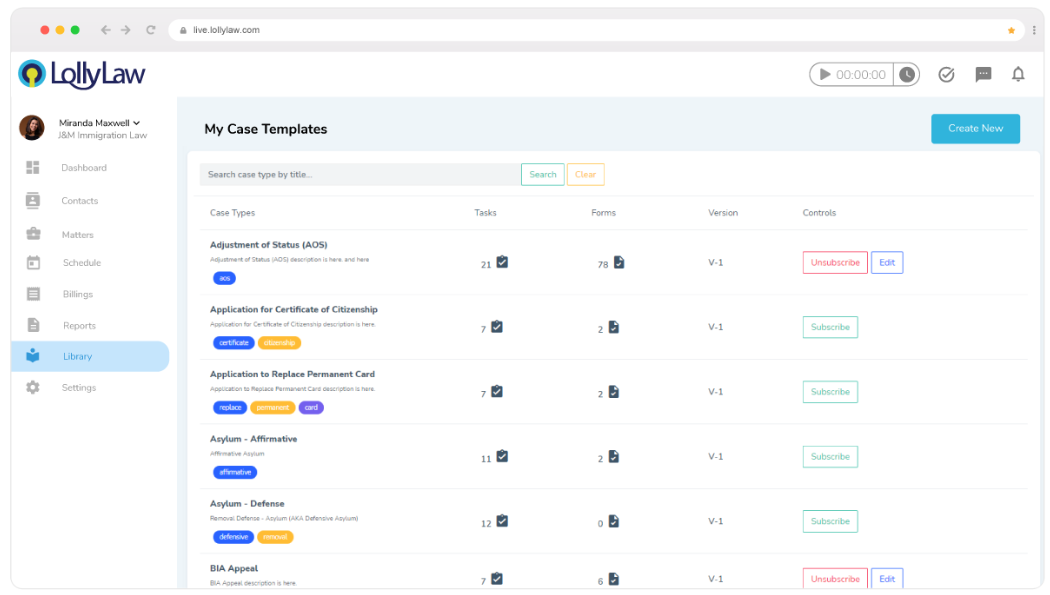1050x595 pixels.
Task: Edit the Adjustment of Status template
Action: pos(887,262)
